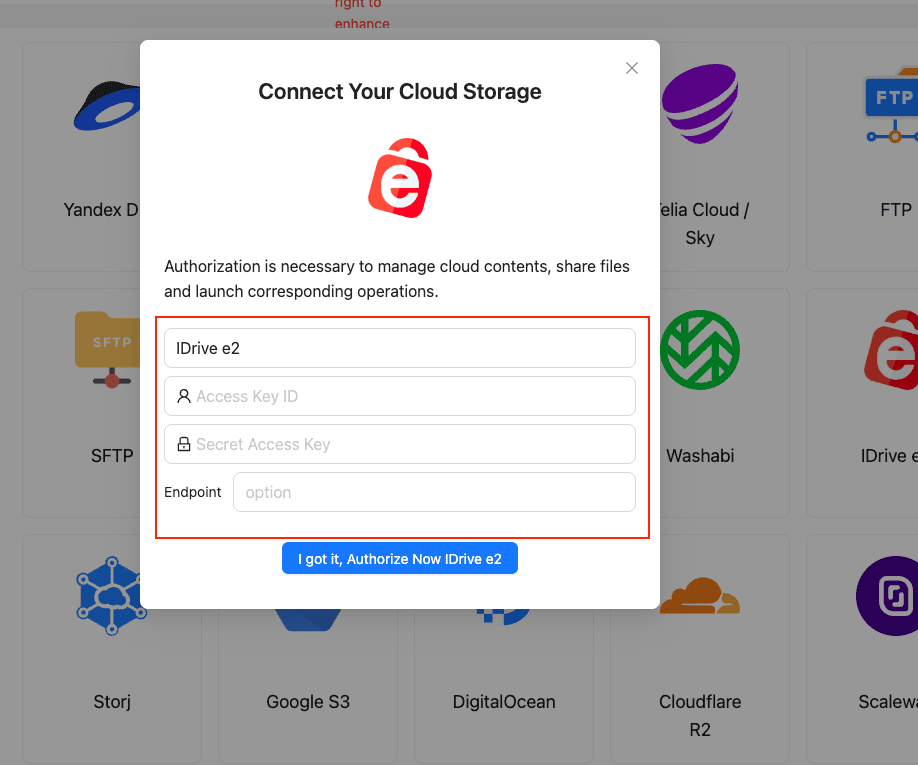Click inside the Secret Access Key field
Screen dimensions: 918x765
point(400,444)
